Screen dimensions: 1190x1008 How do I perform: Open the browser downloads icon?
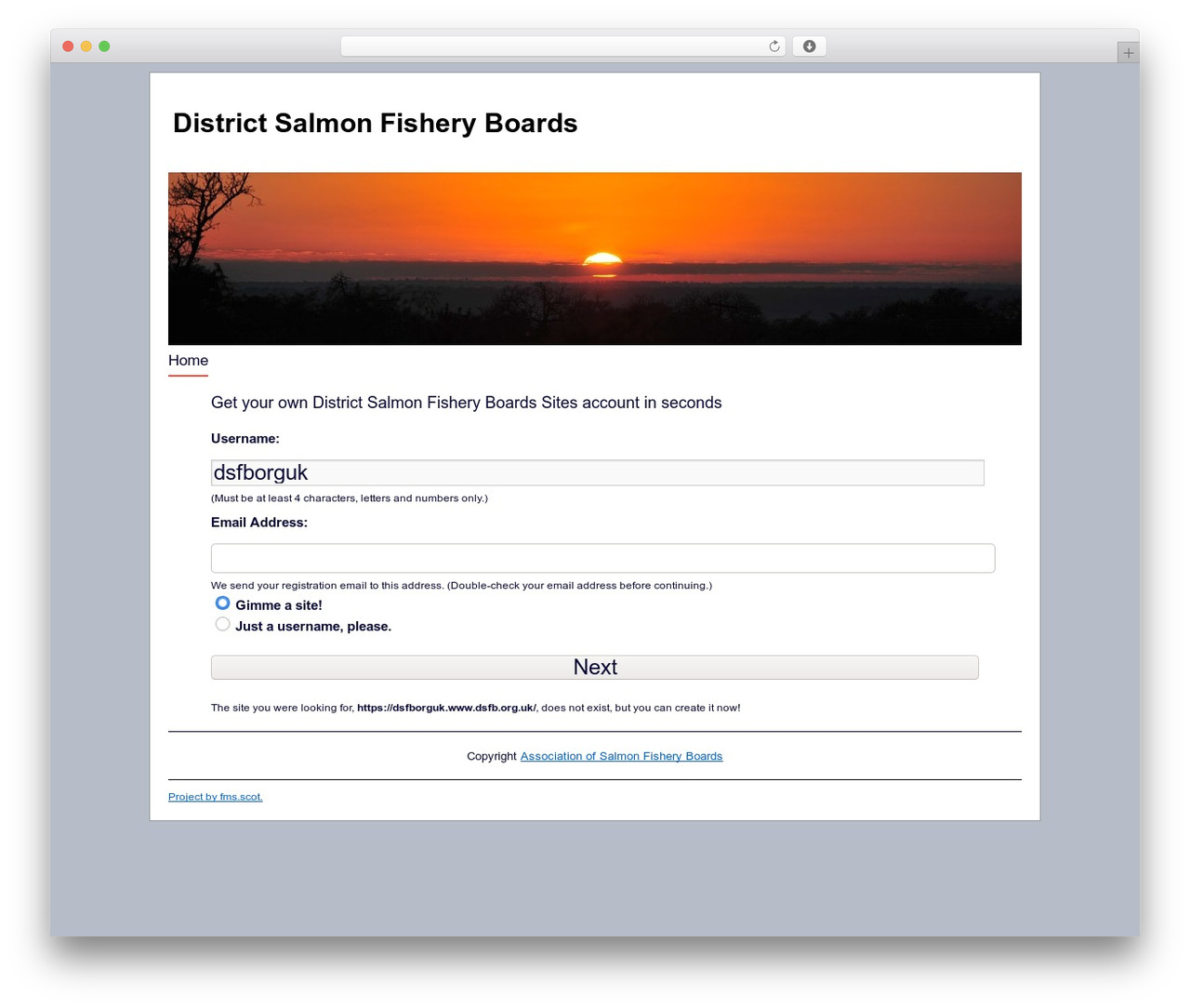coord(809,46)
